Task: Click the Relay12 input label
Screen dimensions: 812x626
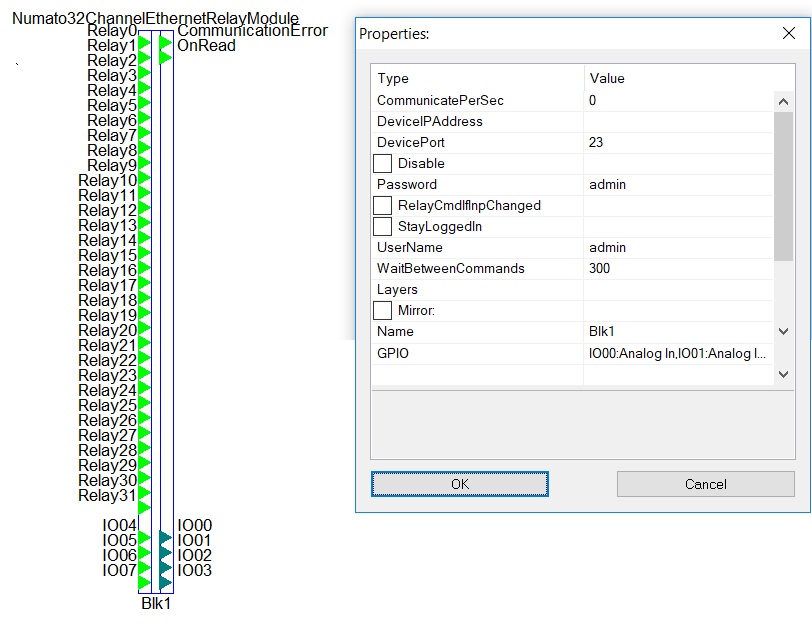Action: [x=108, y=211]
